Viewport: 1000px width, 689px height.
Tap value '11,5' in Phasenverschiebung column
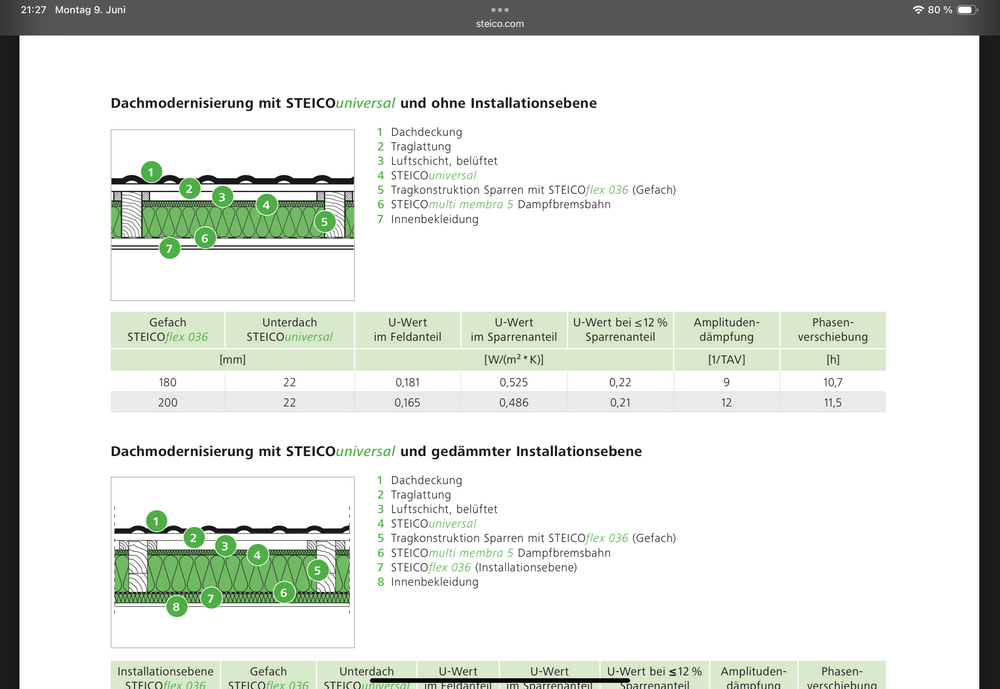click(x=833, y=403)
